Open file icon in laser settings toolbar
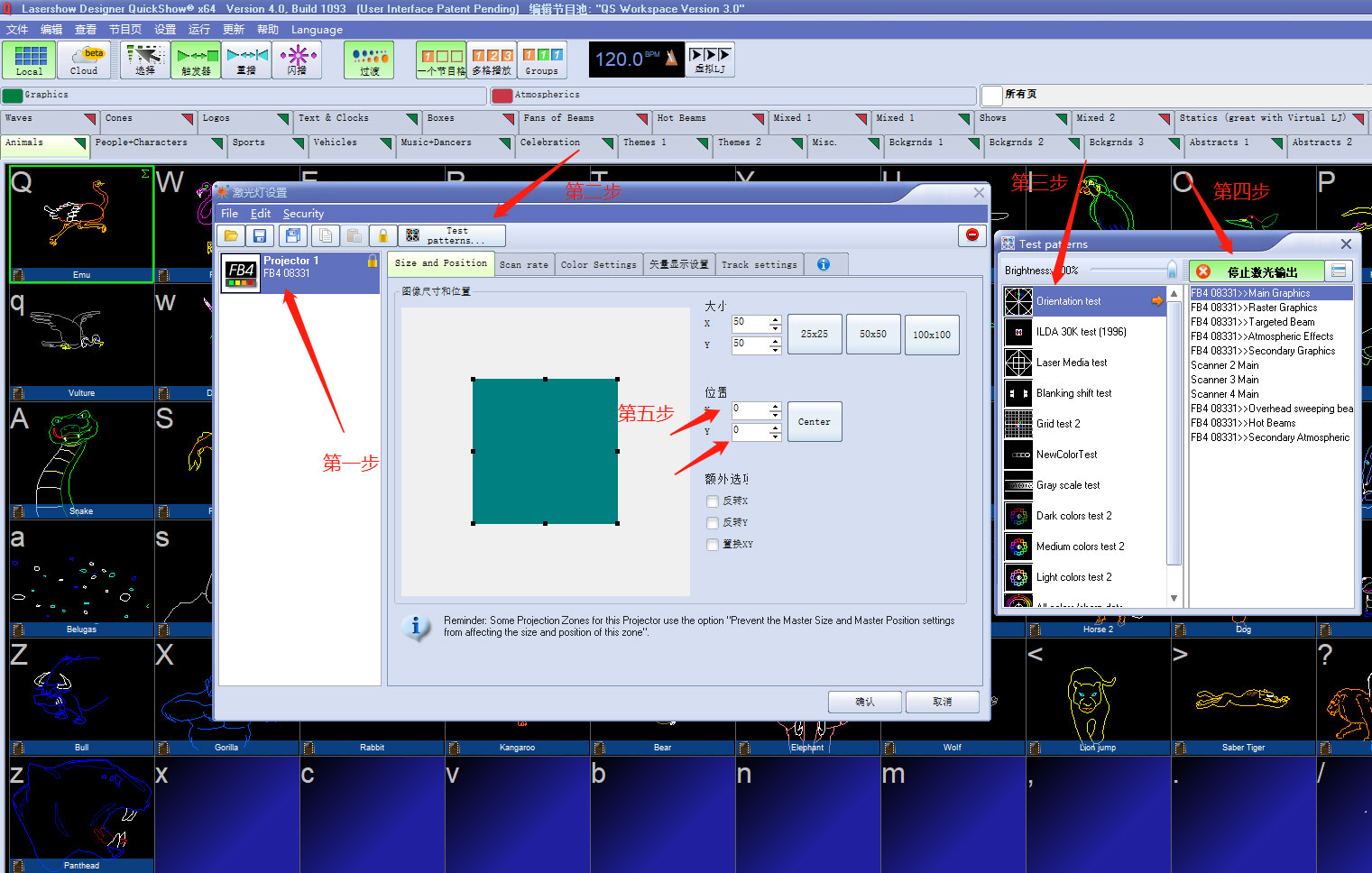 pos(231,235)
